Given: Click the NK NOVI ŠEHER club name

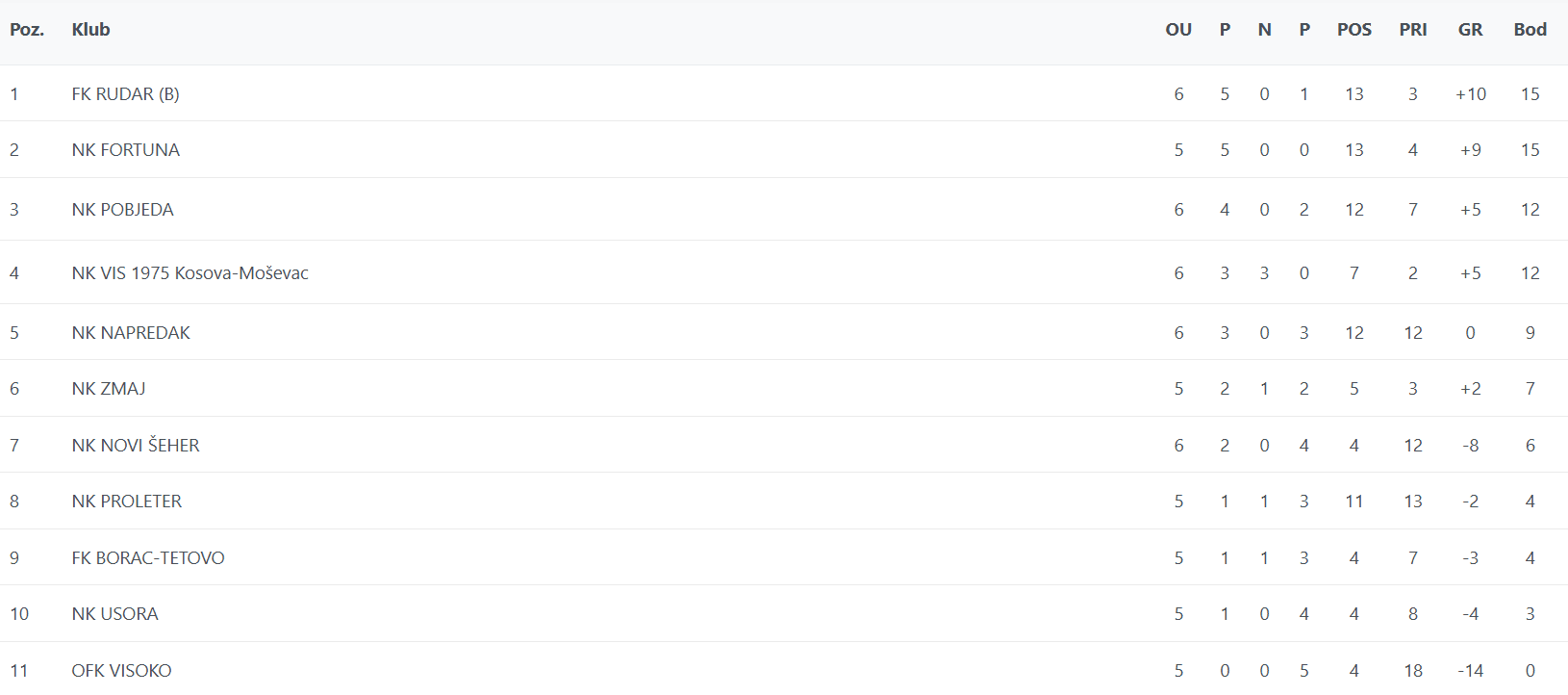Looking at the screenshot, I should [136, 446].
